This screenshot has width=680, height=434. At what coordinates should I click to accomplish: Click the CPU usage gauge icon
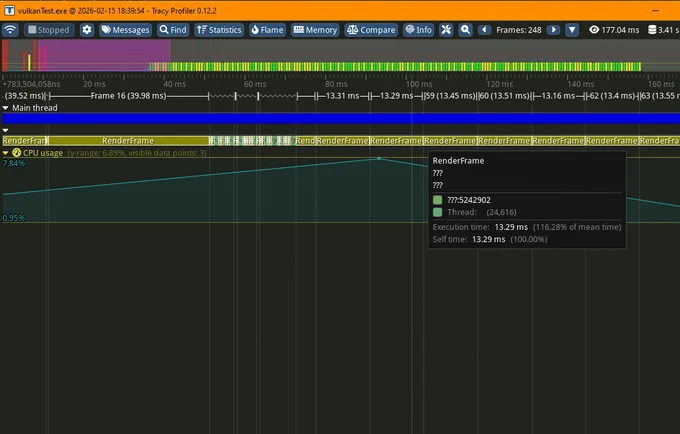[x=16, y=153]
